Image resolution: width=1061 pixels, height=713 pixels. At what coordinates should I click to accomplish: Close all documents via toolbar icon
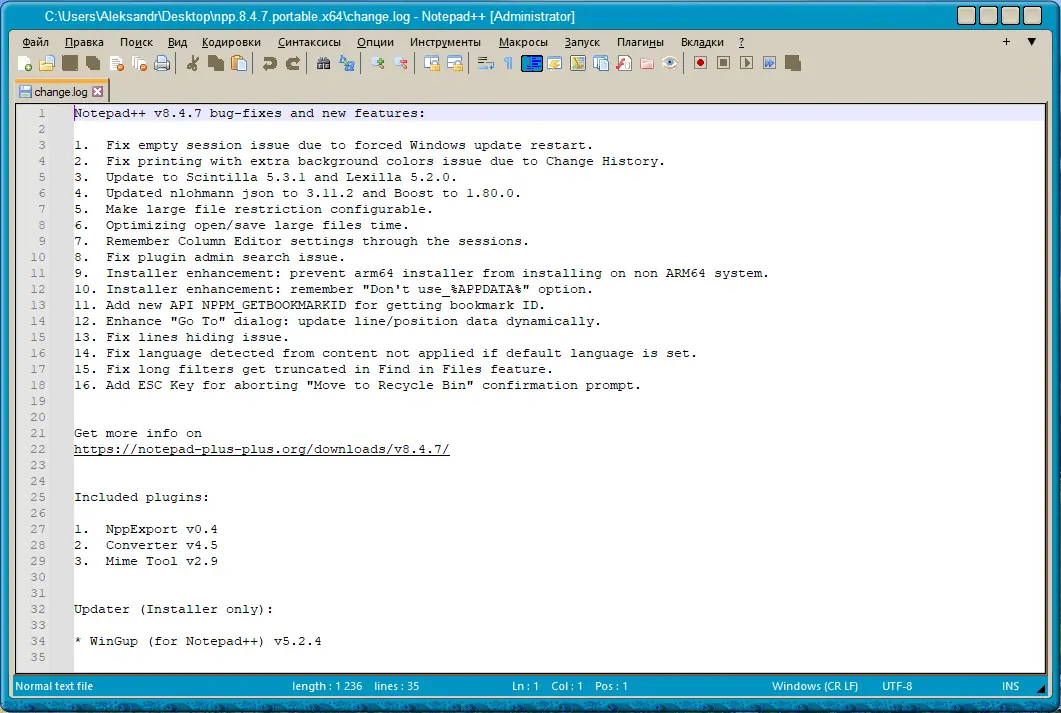[139, 64]
